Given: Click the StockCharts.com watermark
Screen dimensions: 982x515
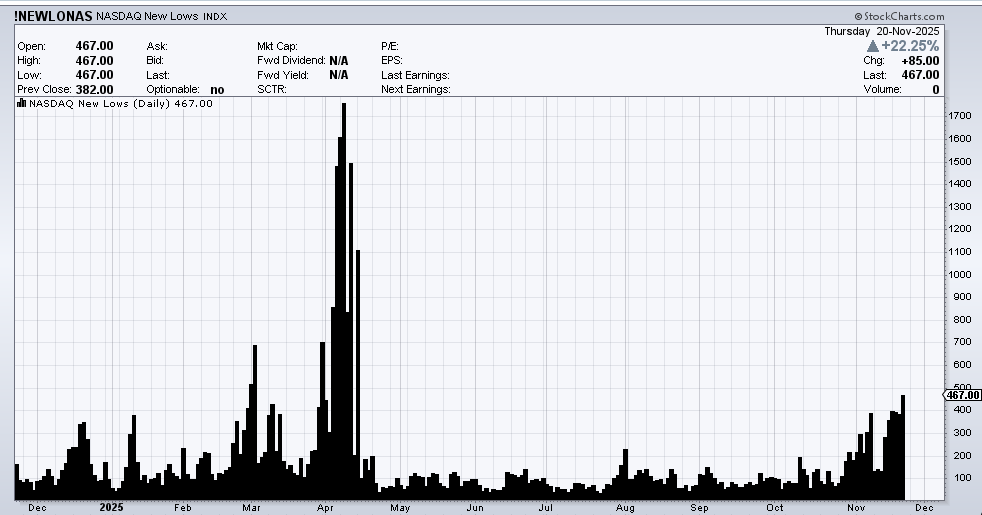Looking at the screenshot, I should [x=899, y=17].
